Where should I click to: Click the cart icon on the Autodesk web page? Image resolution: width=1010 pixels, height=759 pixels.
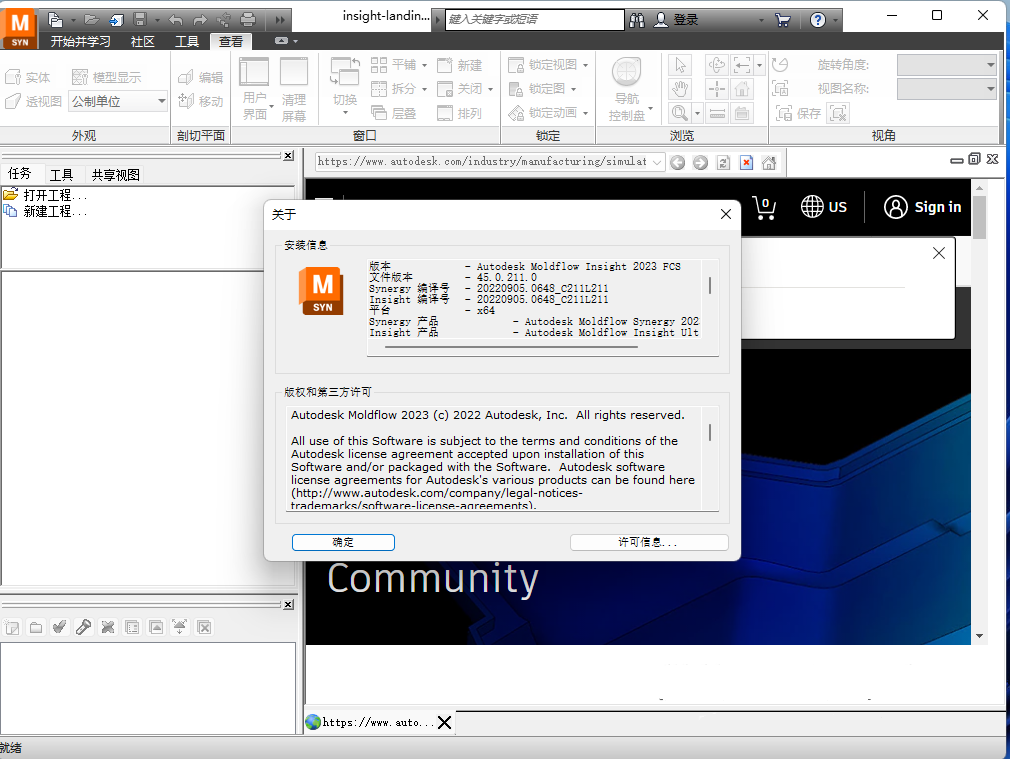pos(764,207)
